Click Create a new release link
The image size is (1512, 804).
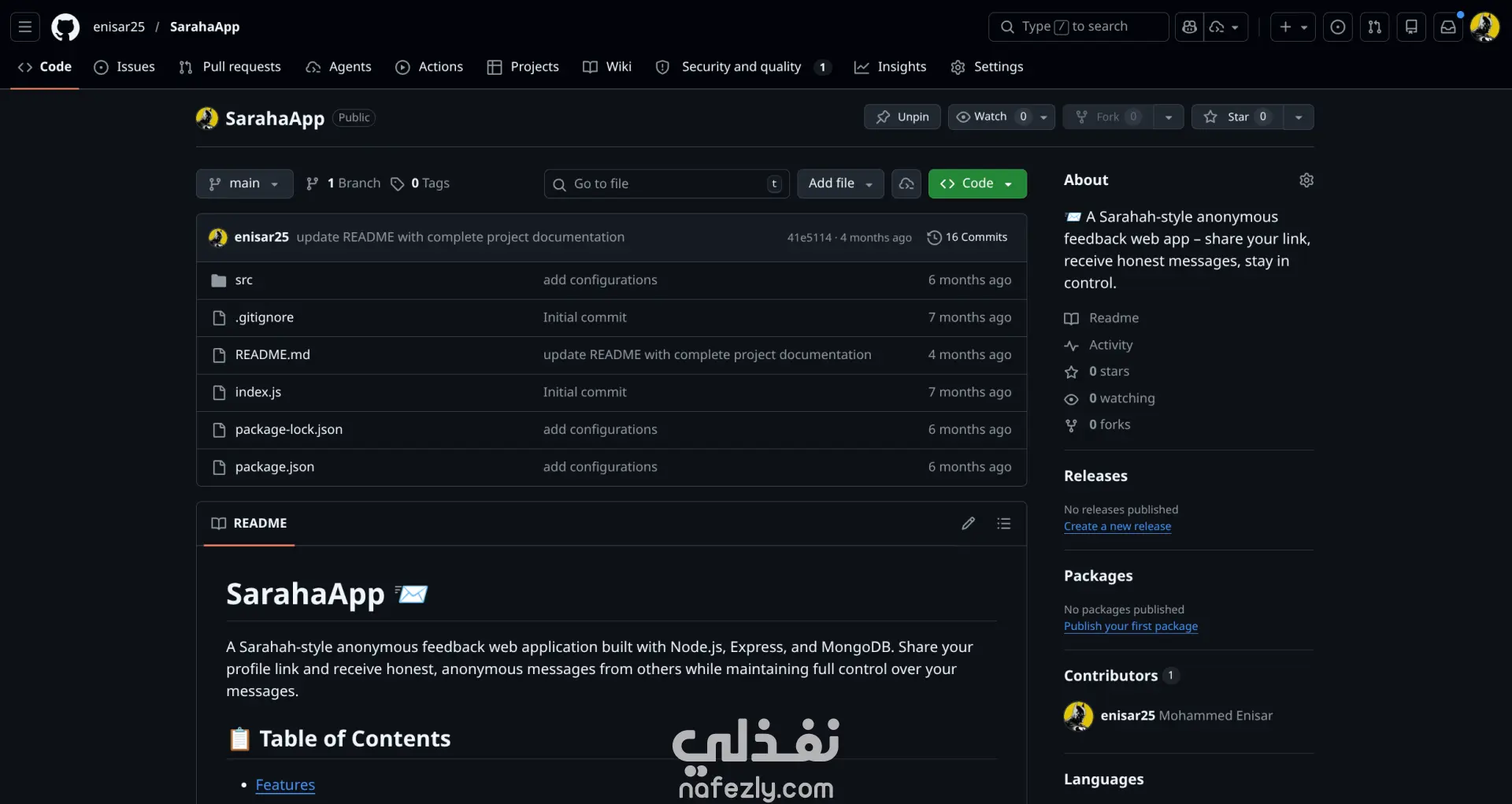coord(1117,527)
